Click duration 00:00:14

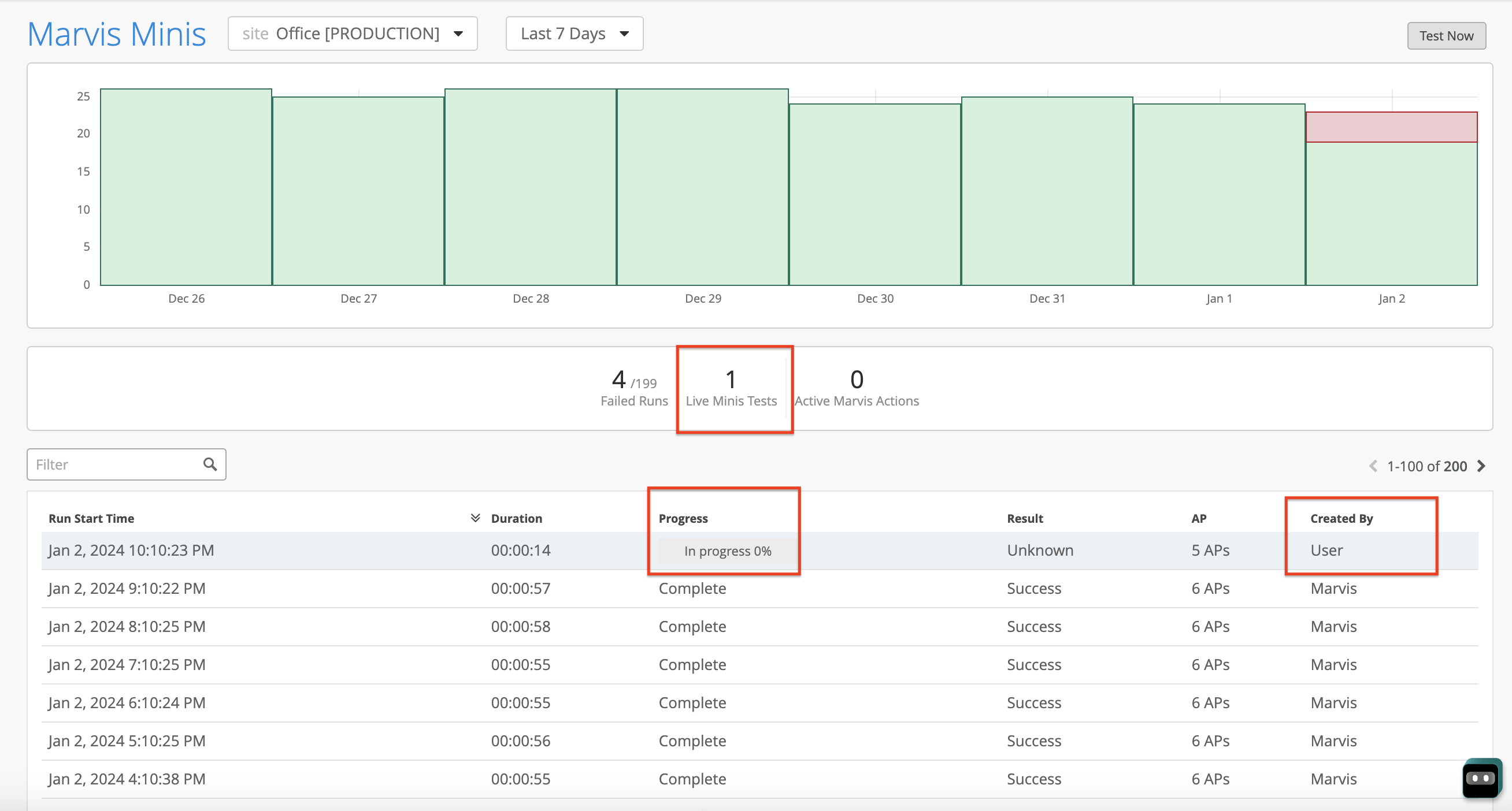point(521,550)
